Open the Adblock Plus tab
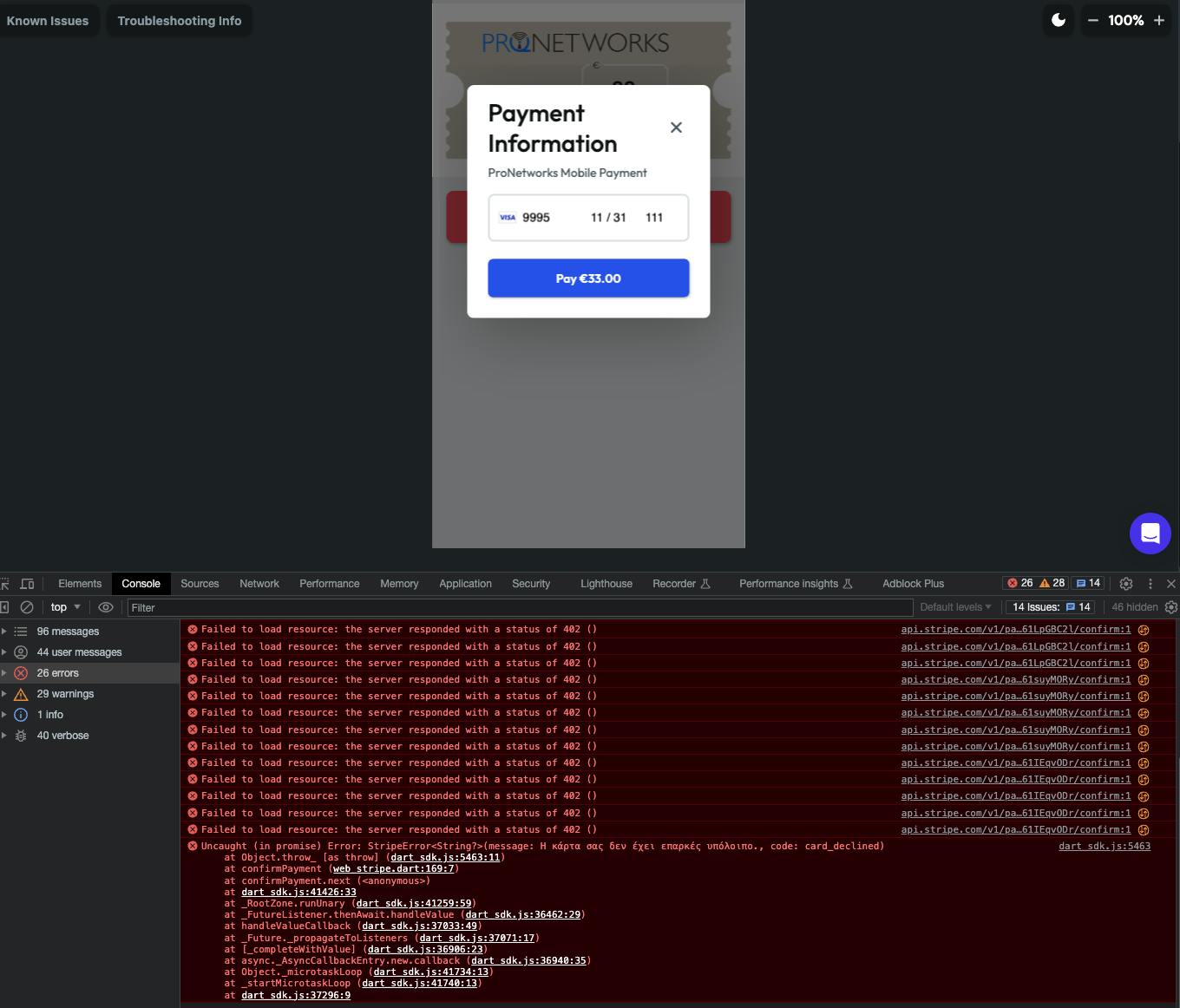 point(913,584)
